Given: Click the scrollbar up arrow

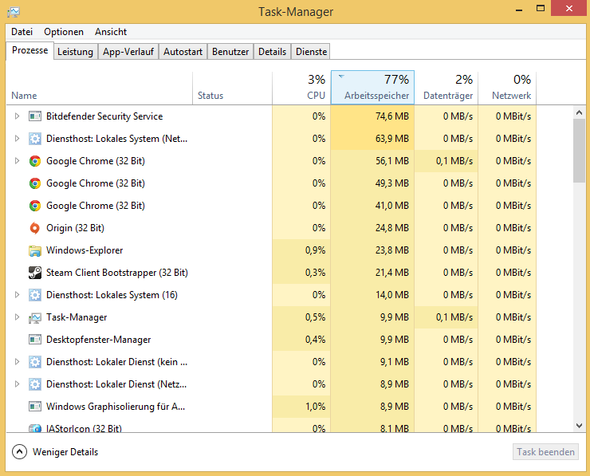Looking at the screenshot, I should (579, 112).
